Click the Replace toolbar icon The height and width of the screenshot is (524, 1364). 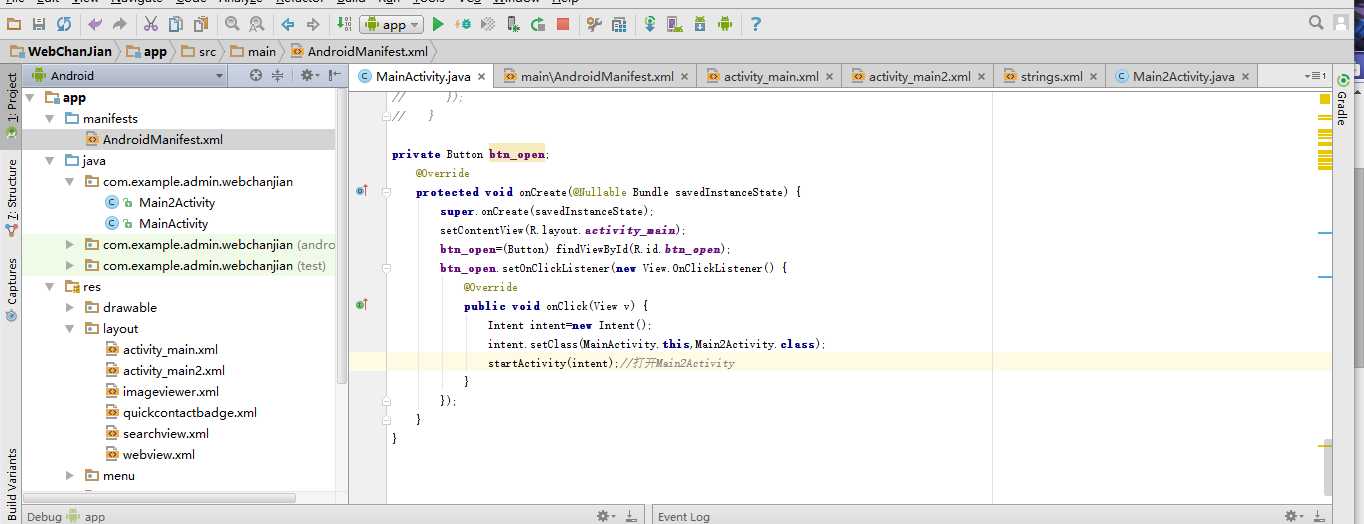[257, 24]
